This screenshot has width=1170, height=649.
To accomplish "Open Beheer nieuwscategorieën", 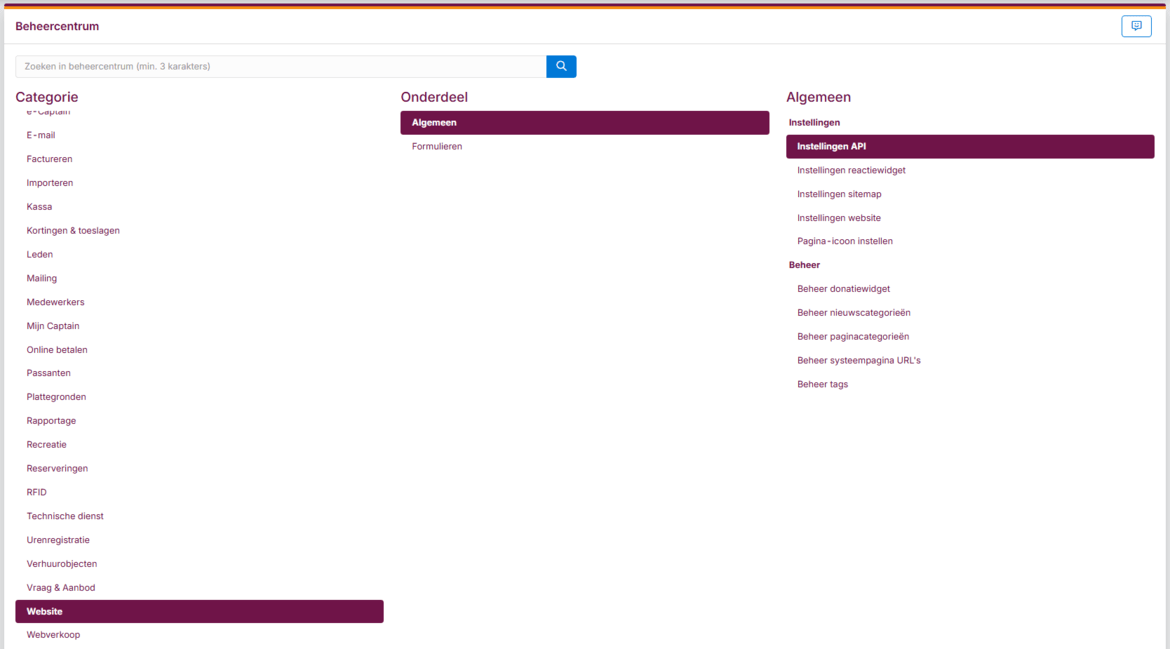I will tap(853, 313).
